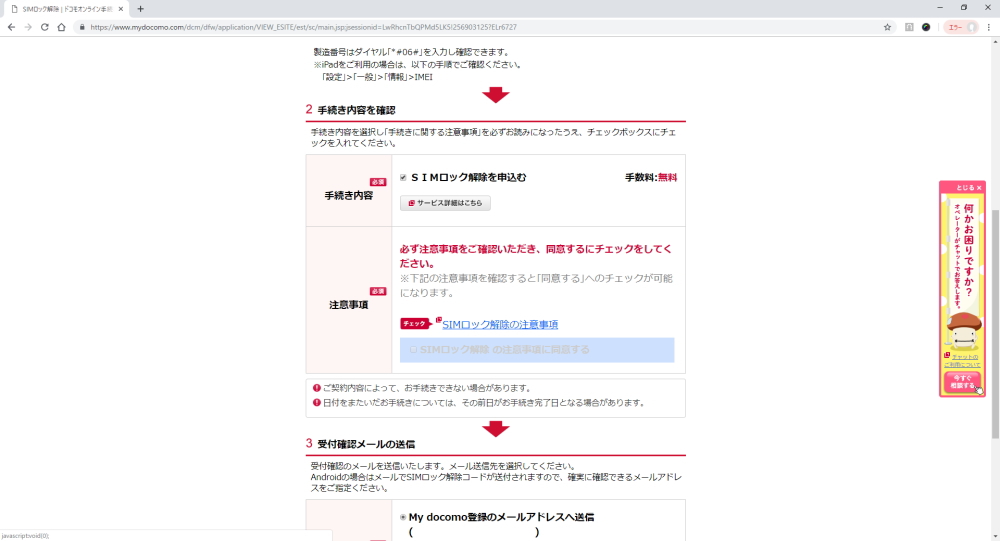This screenshot has height=541, width=1000.
Task: Open a new browser tab
Action: click(x=140, y=9)
